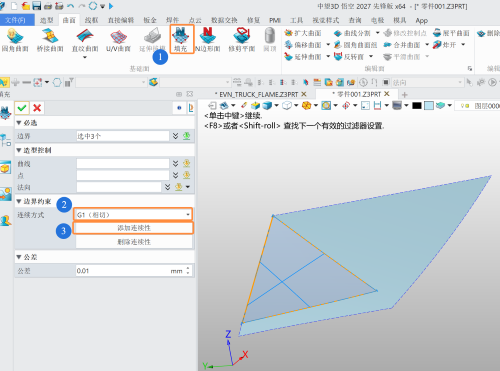This screenshot has width=500, height=371.
Task: Switch to the 直接编辑 ribbon tab
Action: [x=121, y=20]
